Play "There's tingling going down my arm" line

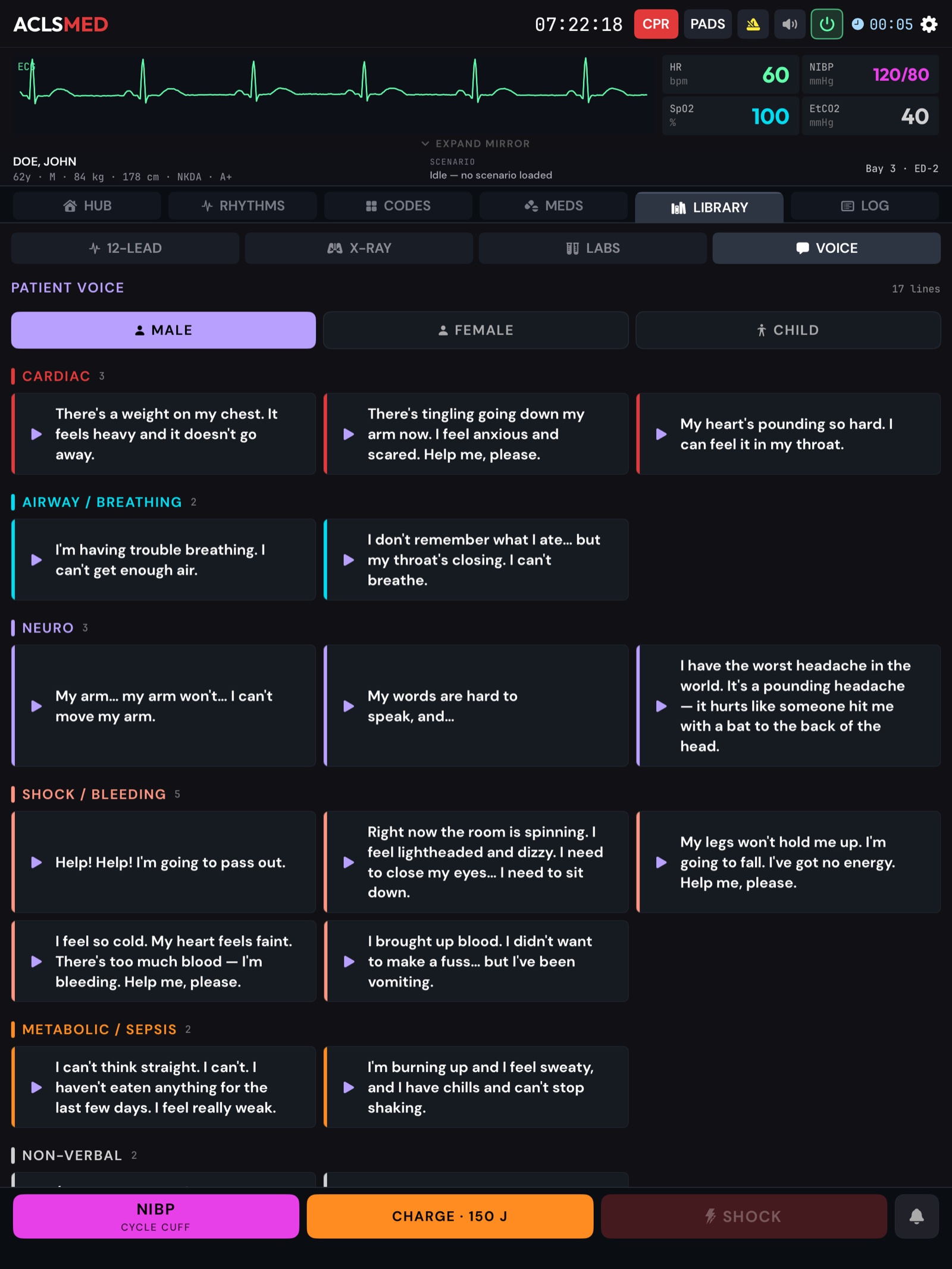[476, 434]
